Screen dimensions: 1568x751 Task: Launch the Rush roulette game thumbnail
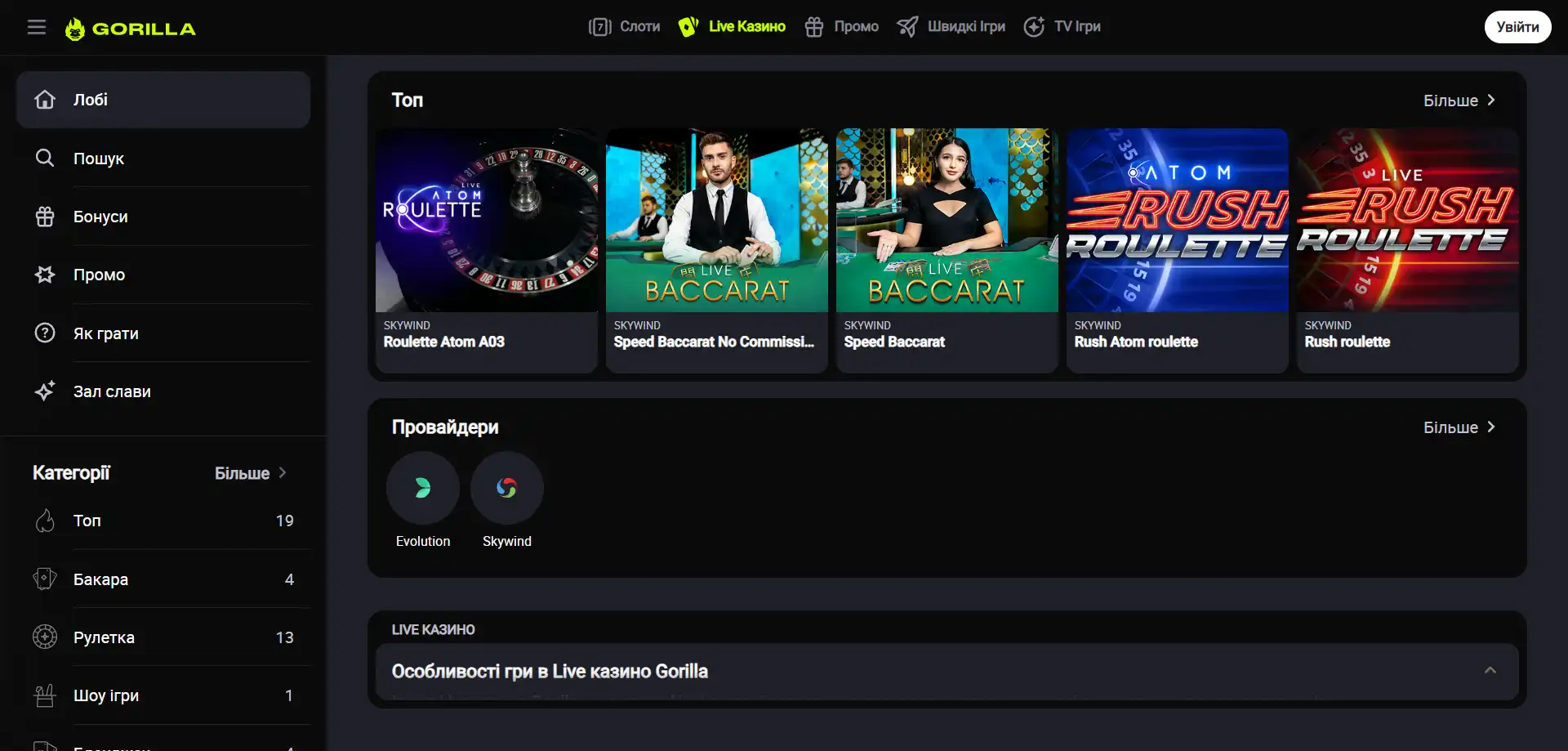point(1407,221)
